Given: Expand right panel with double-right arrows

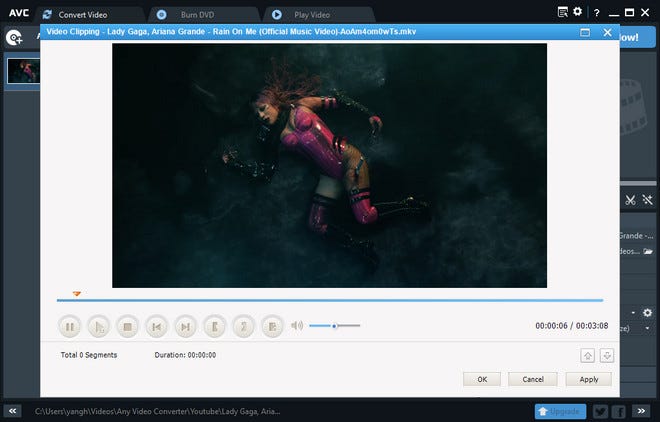Looking at the screenshot, I should [x=641, y=411].
